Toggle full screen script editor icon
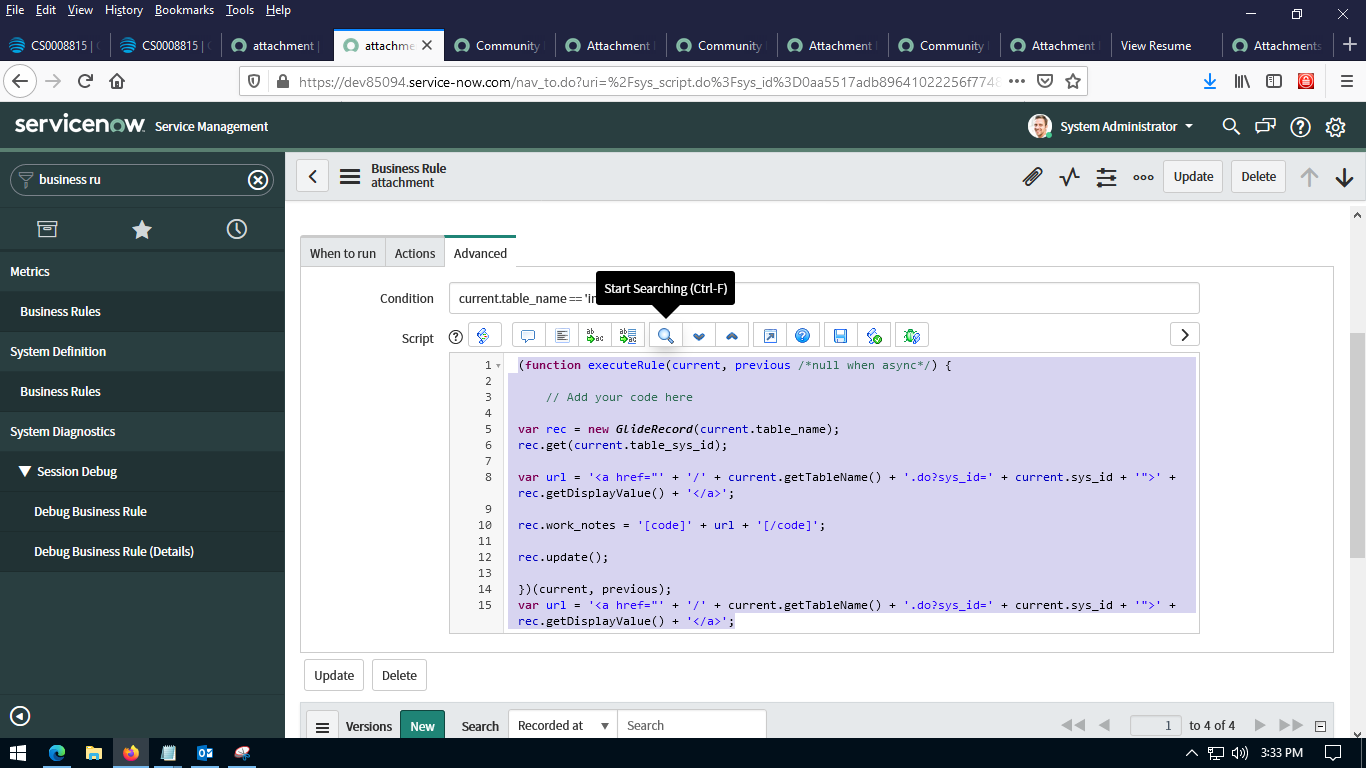 (770, 335)
